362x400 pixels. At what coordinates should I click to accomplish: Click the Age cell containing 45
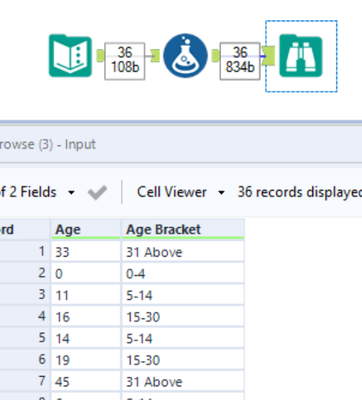click(86, 381)
